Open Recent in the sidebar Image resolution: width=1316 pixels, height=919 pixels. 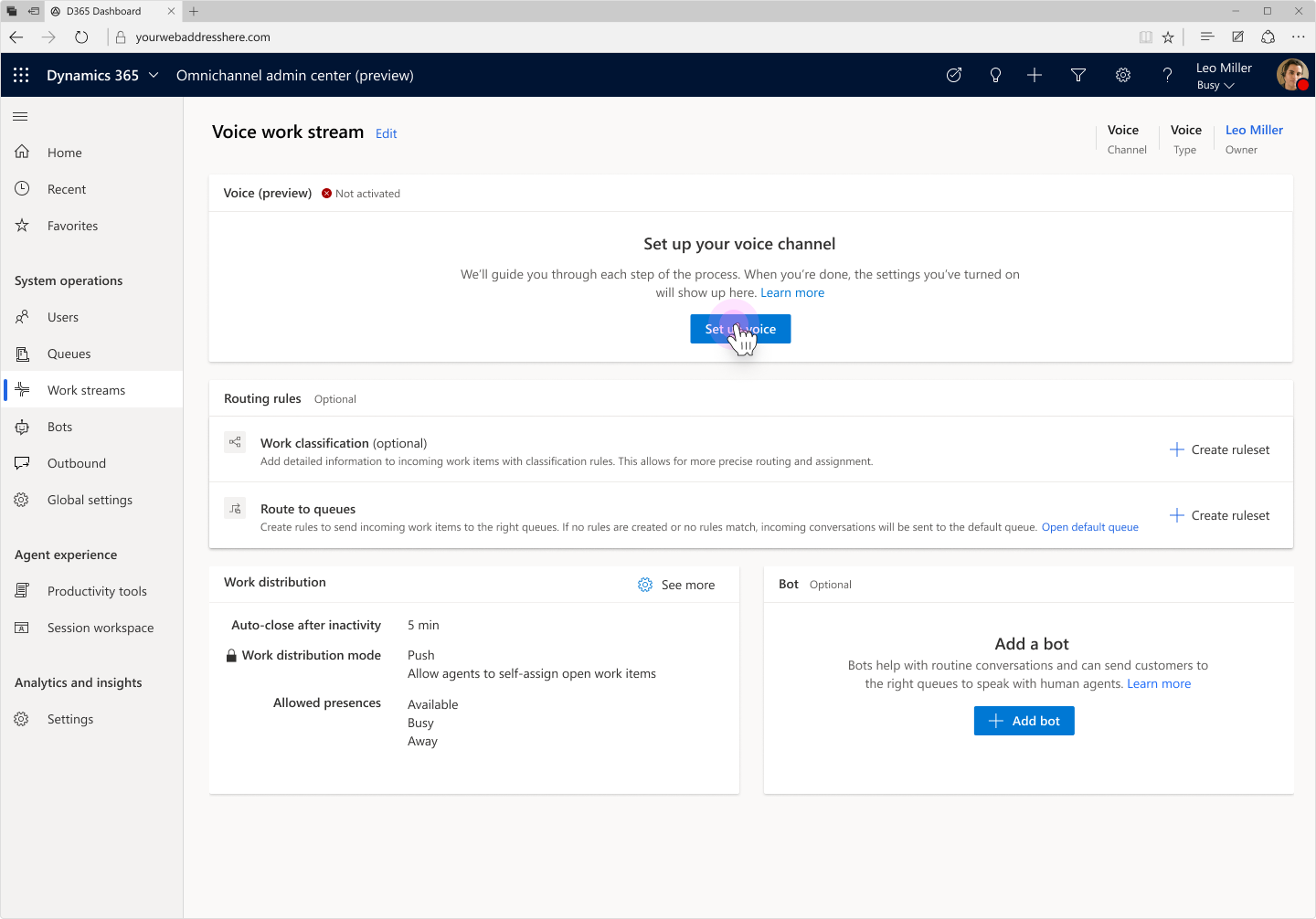[91, 189]
